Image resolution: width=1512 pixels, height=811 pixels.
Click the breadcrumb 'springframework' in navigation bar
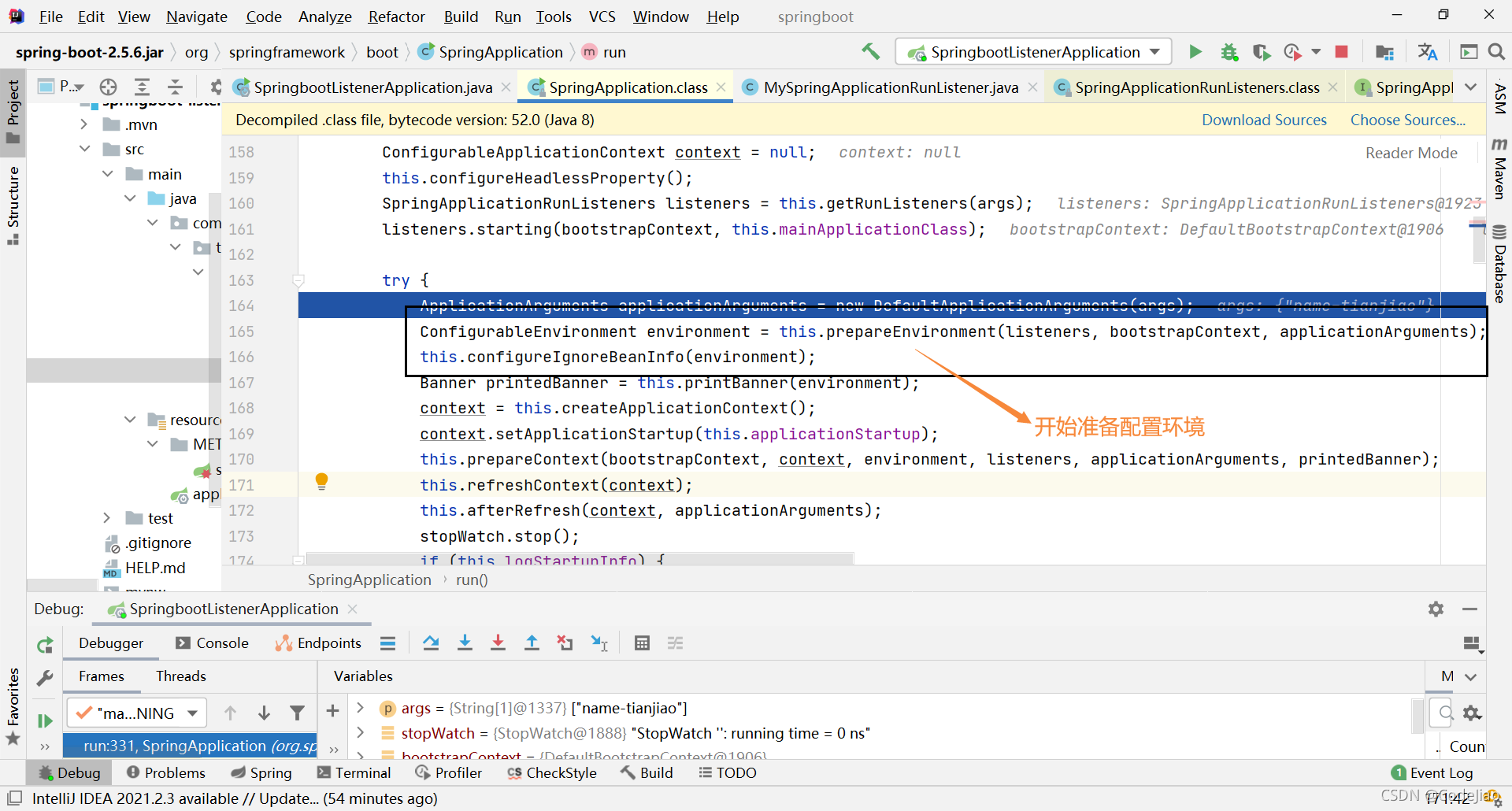click(287, 52)
